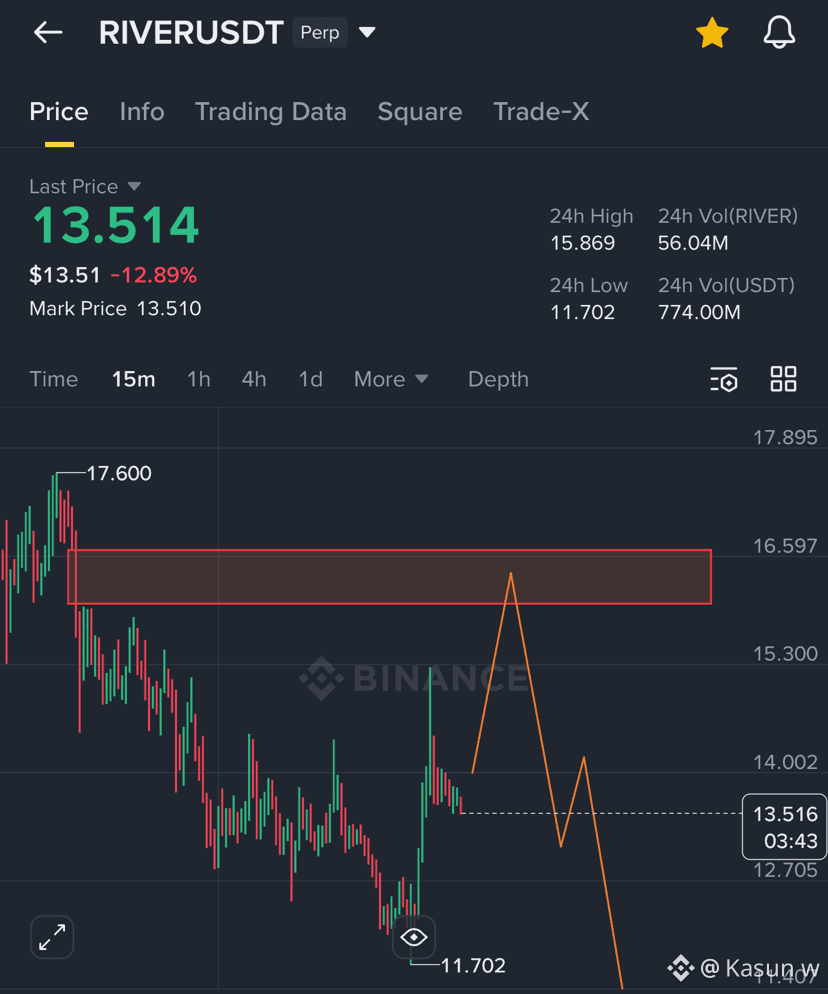Open chart indicator settings icon
Viewport: 828px width, 994px height.
724,379
